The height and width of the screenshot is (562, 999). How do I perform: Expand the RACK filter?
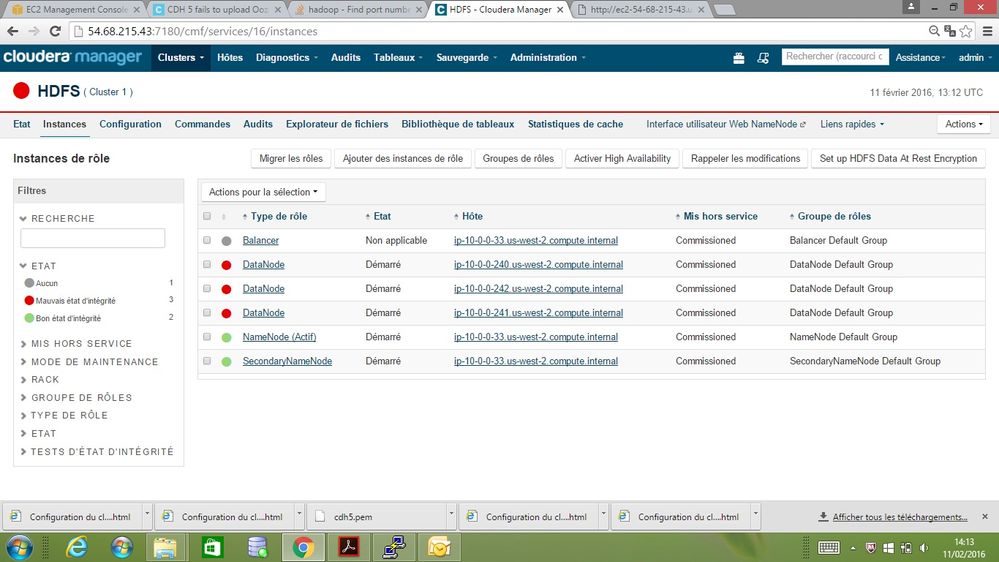(39, 380)
